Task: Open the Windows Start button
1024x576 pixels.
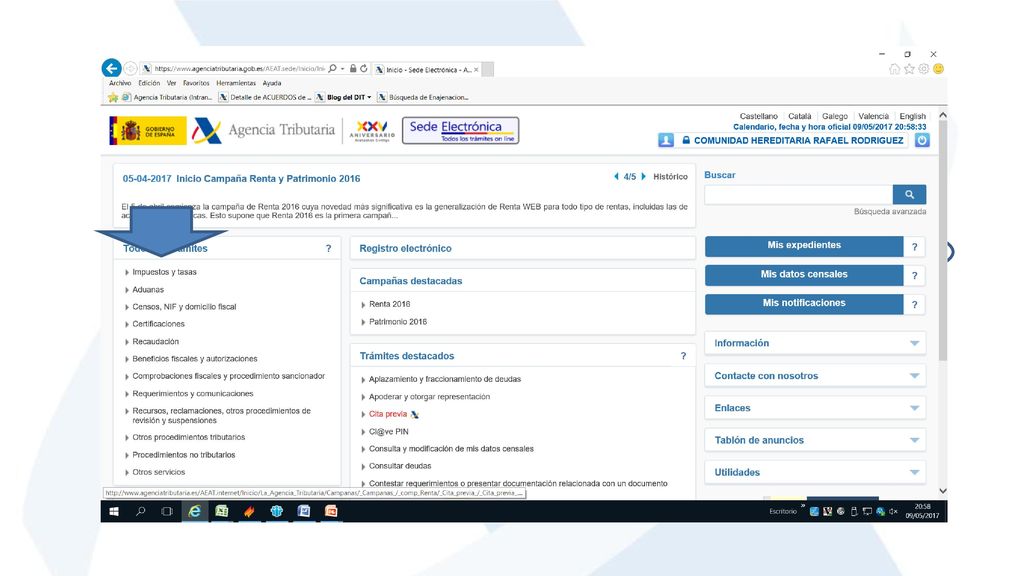Action: pyautogui.click(x=114, y=511)
